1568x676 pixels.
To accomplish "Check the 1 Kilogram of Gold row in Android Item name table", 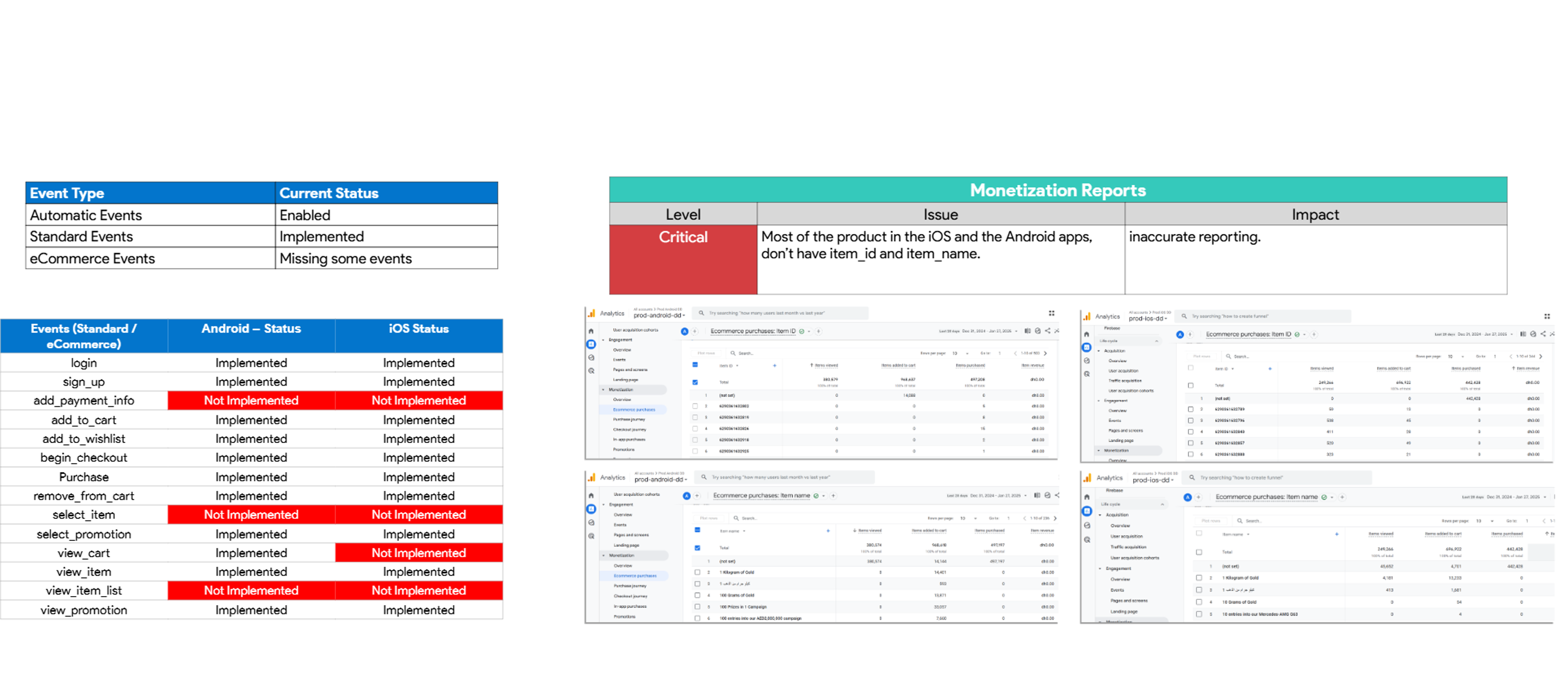I will [697, 572].
